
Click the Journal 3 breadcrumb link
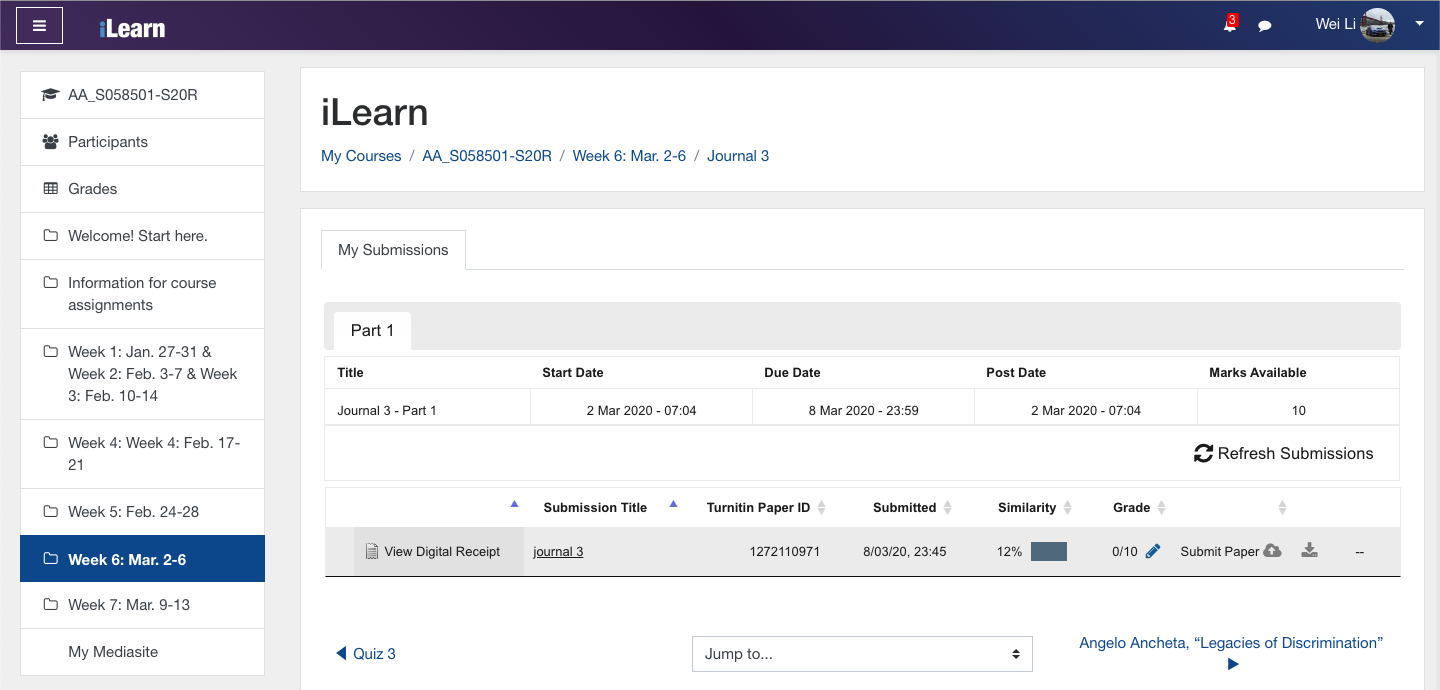coord(738,156)
